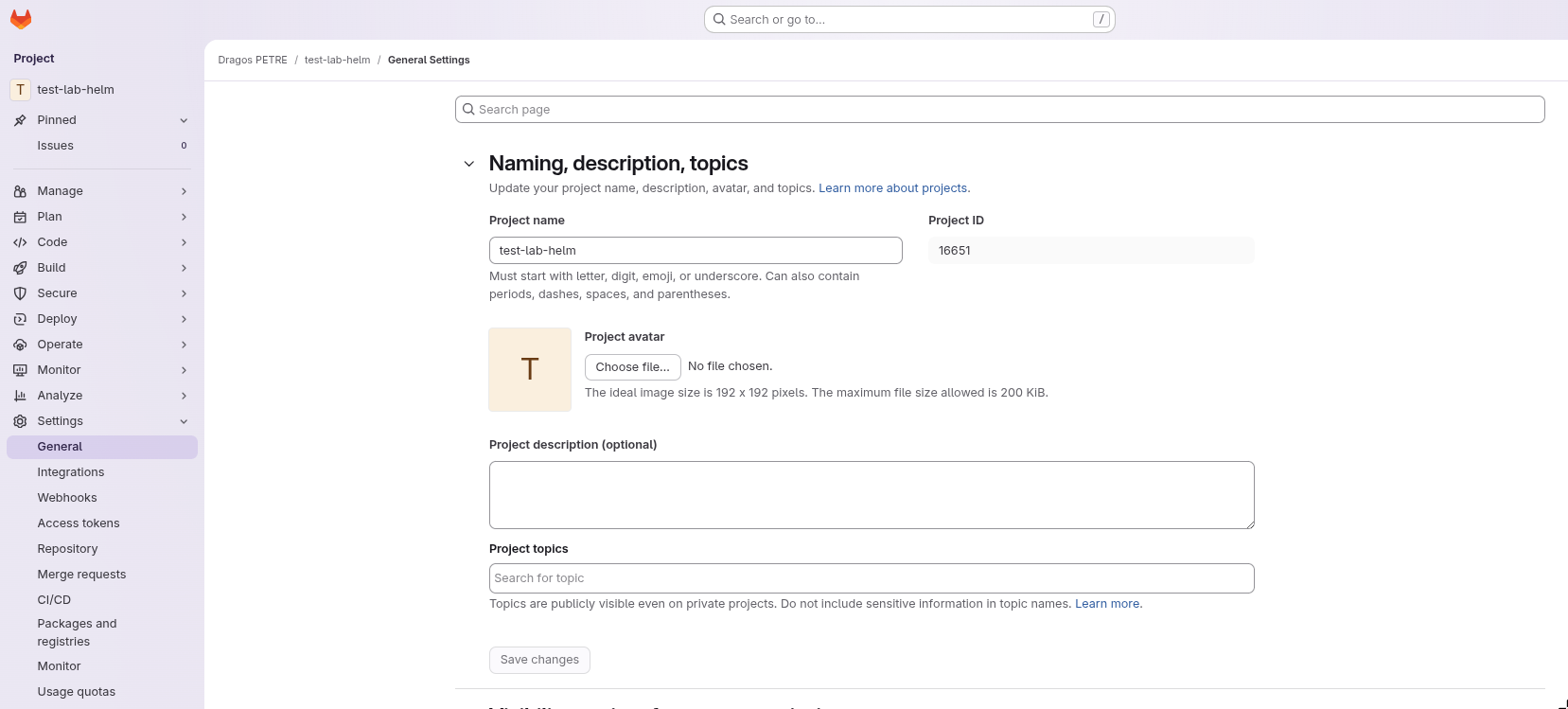
Task: Click the GitLab fox logo
Action: 21,19
